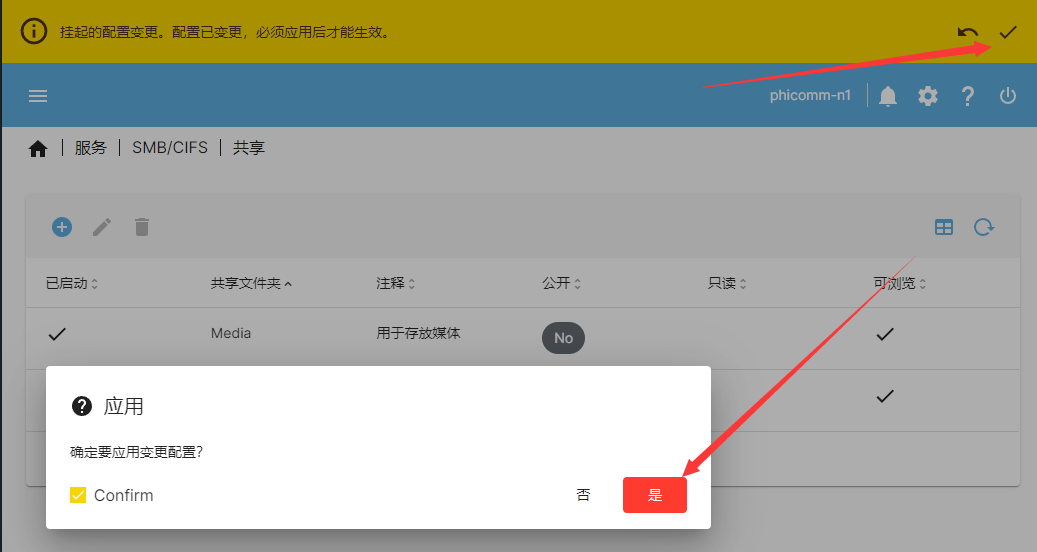Reload the shares table with refresh icon
Screen dimensions: 1037x552
983,227
